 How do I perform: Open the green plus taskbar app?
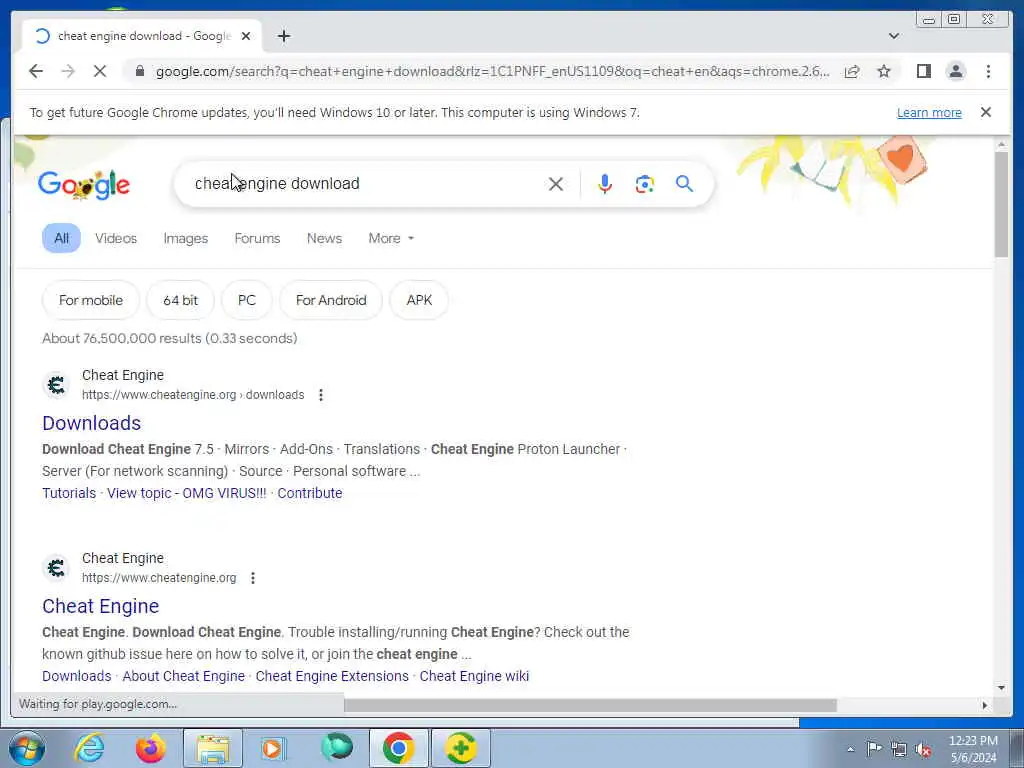click(461, 748)
